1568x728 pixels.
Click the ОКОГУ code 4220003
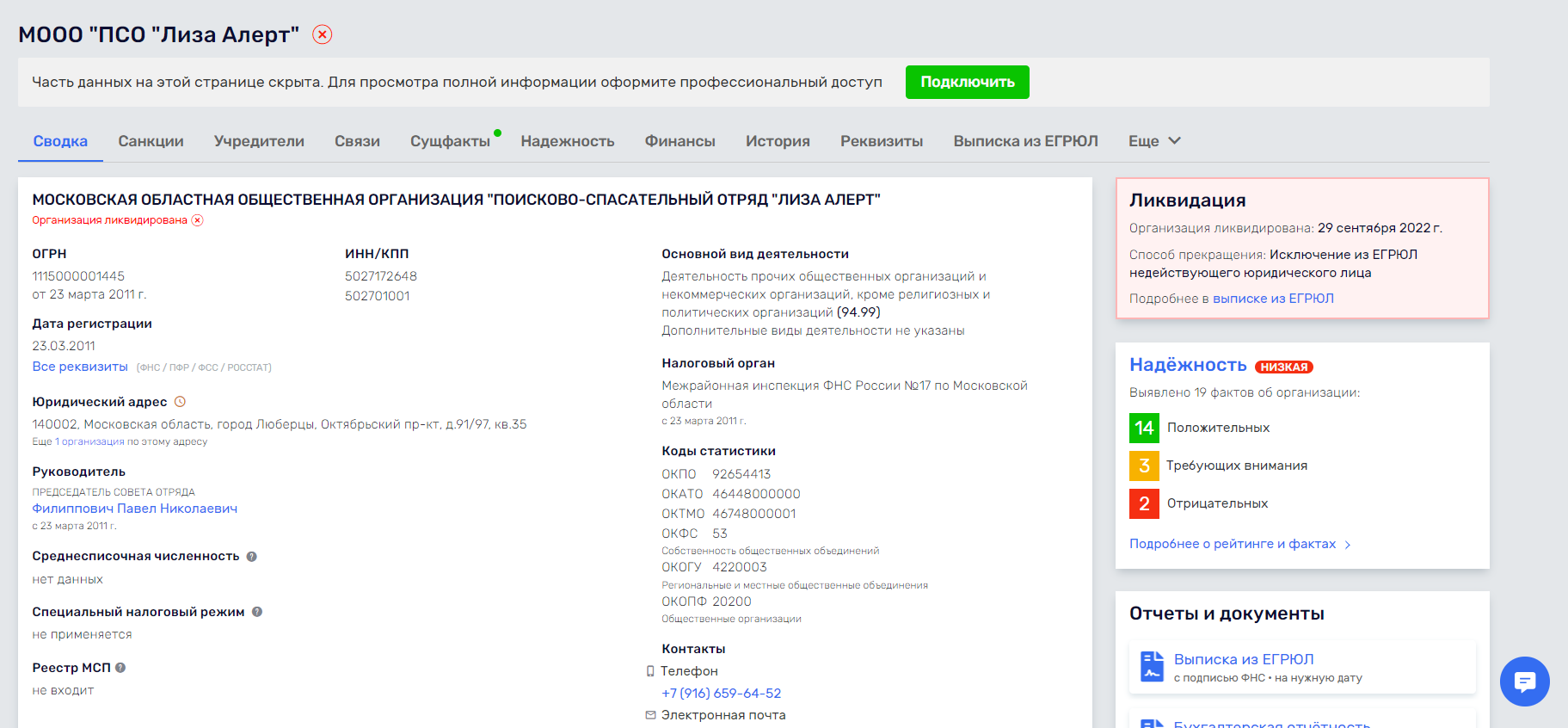tap(740, 567)
